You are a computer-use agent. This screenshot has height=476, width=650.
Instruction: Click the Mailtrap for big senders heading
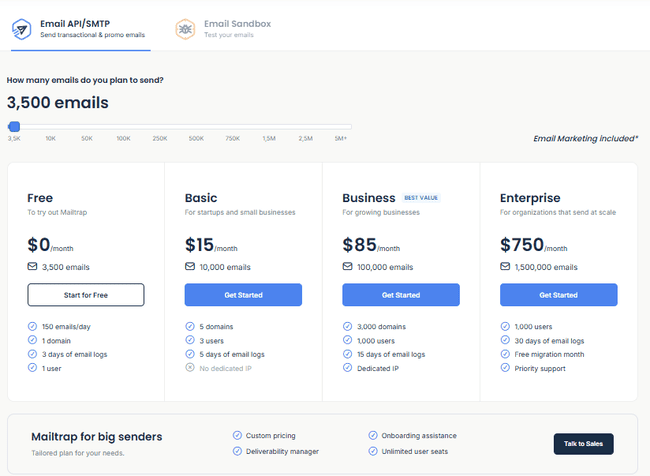(97, 437)
